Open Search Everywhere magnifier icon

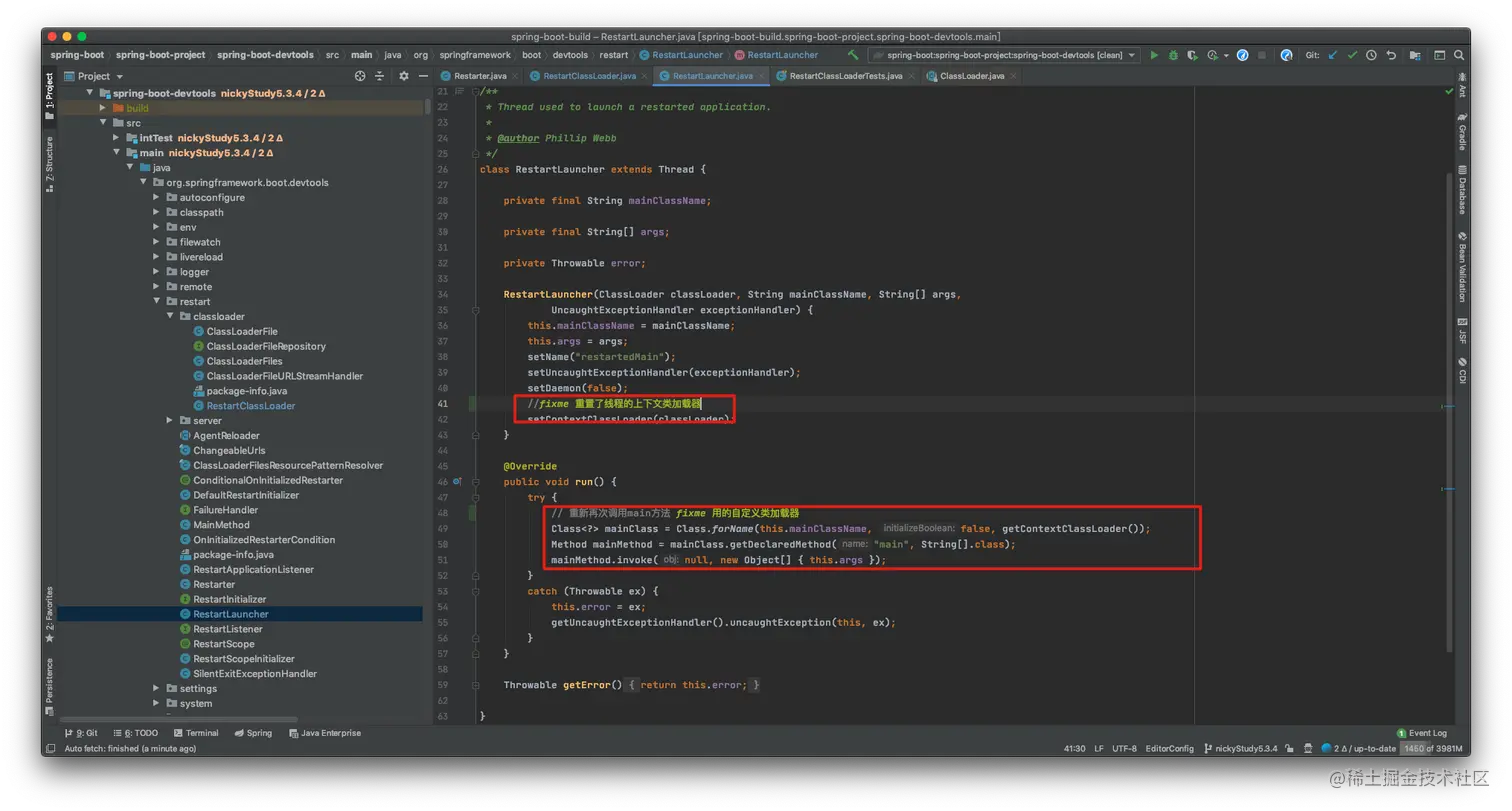1461,55
